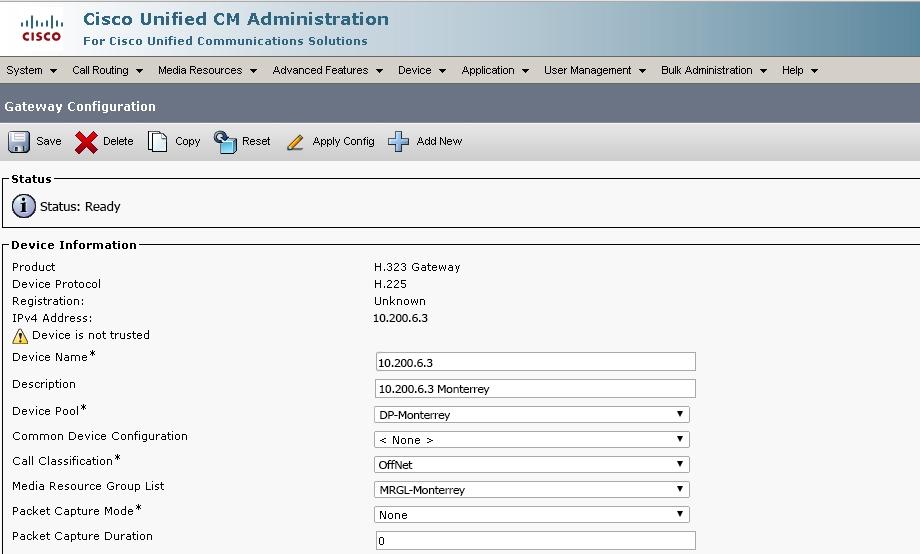Open the System menu
The width and height of the screenshot is (920, 554).
pyautogui.click(x=31, y=70)
